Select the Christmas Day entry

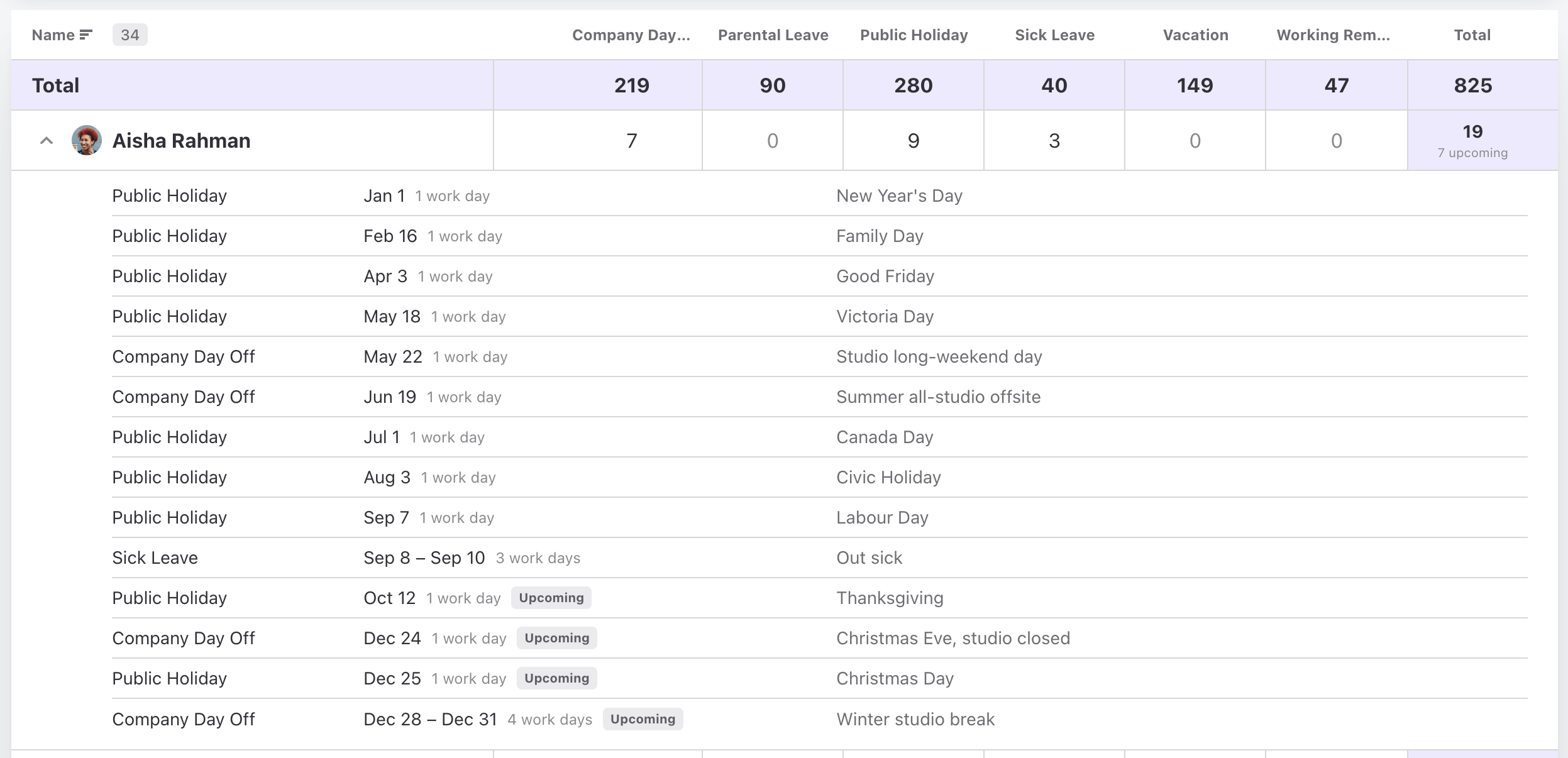click(x=820, y=678)
